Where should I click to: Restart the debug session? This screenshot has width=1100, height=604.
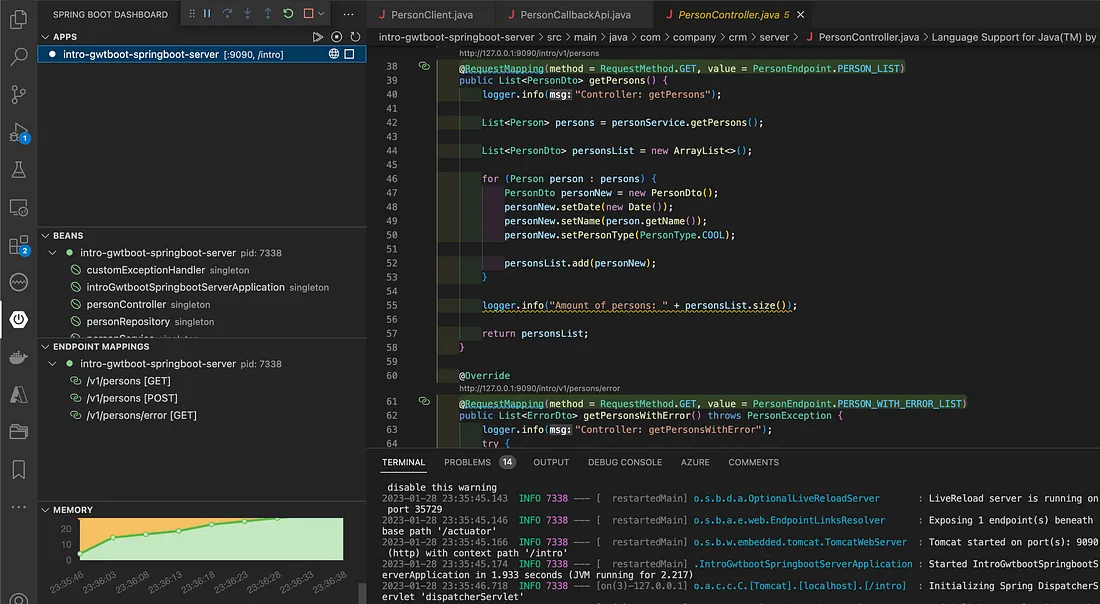pyautogui.click(x=288, y=13)
